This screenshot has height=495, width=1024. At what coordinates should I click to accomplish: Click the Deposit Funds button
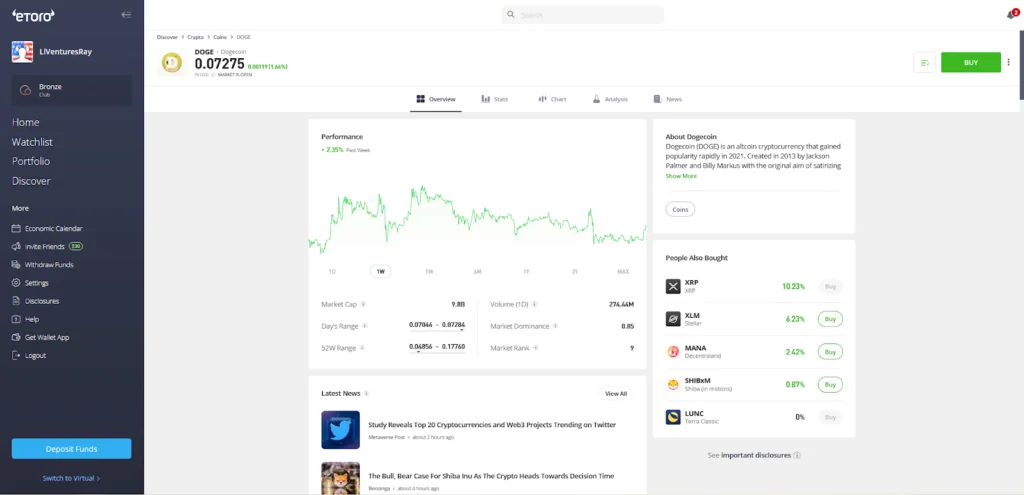click(x=71, y=448)
